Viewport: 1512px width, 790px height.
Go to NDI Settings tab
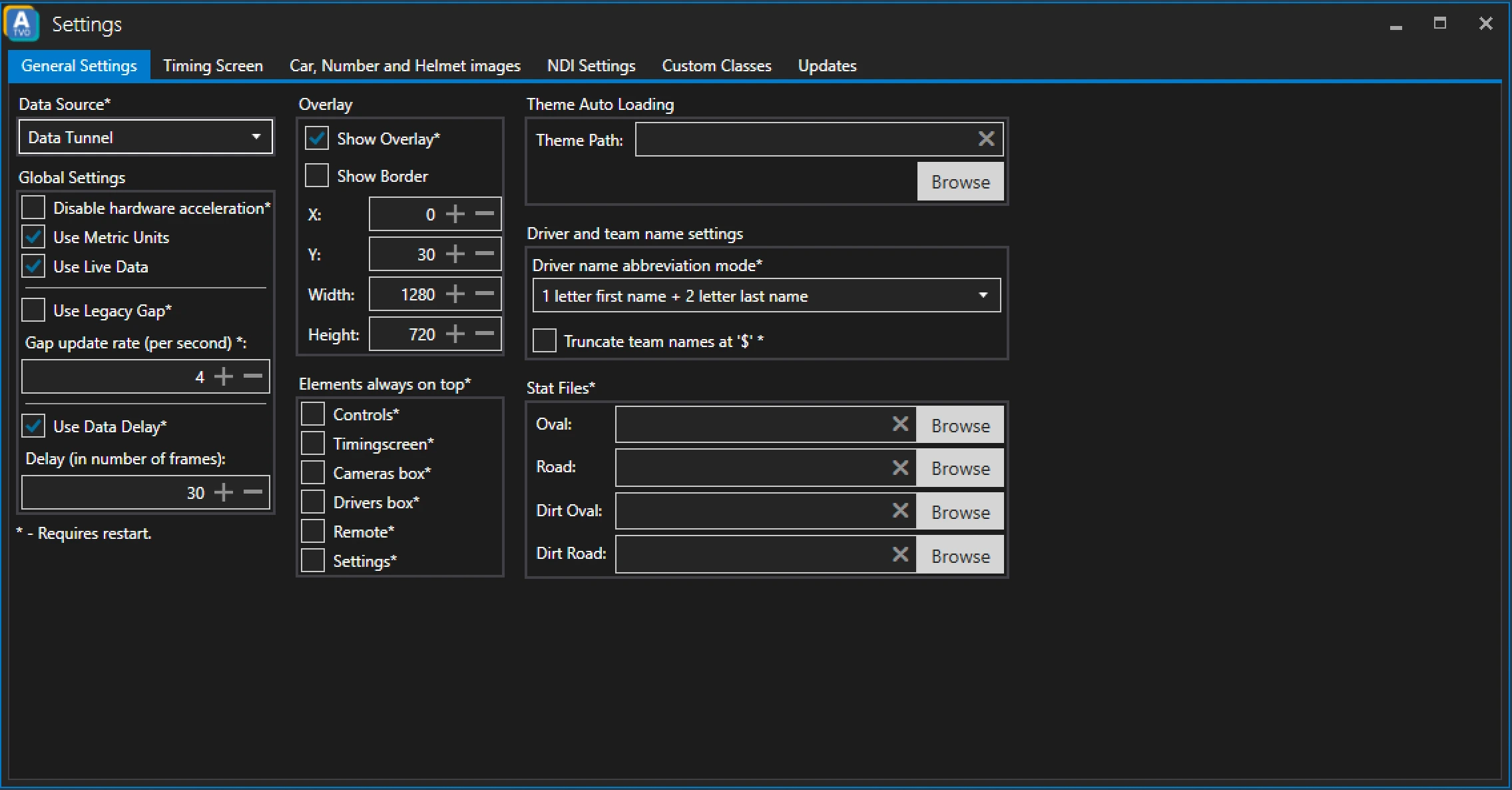point(591,65)
